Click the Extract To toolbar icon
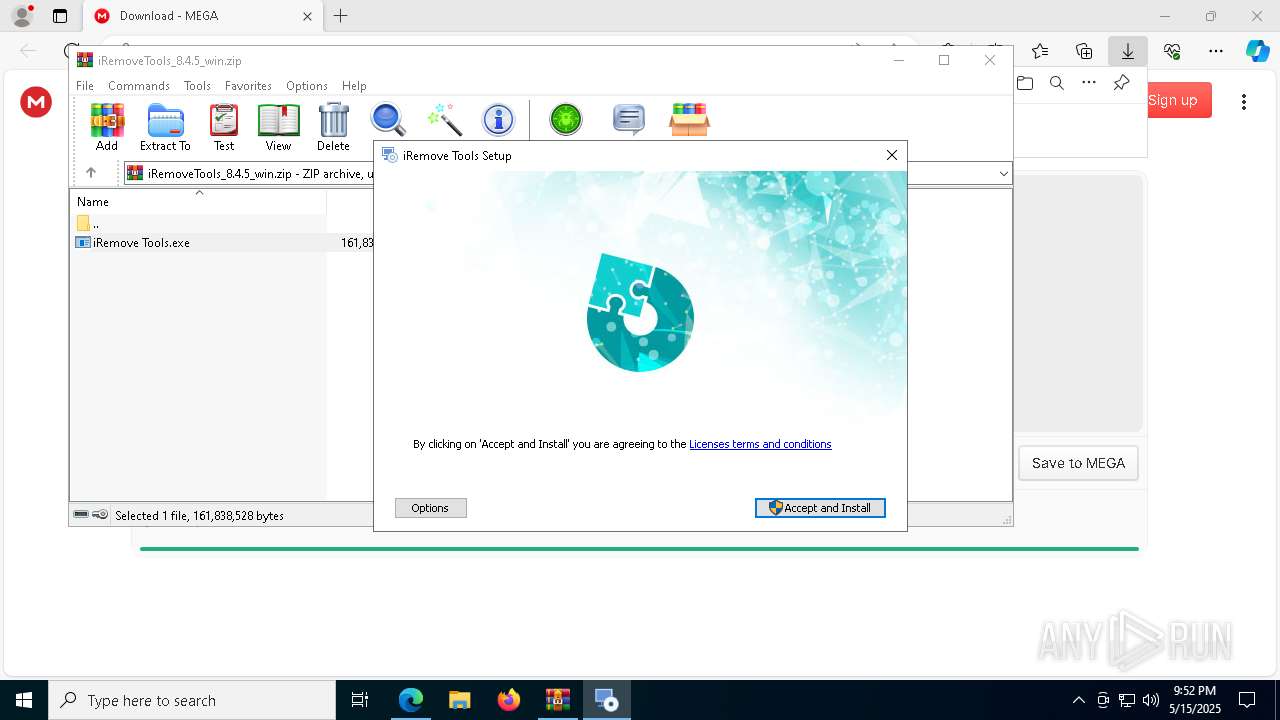The width and height of the screenshot is (1280, 720). coord(165,127)
